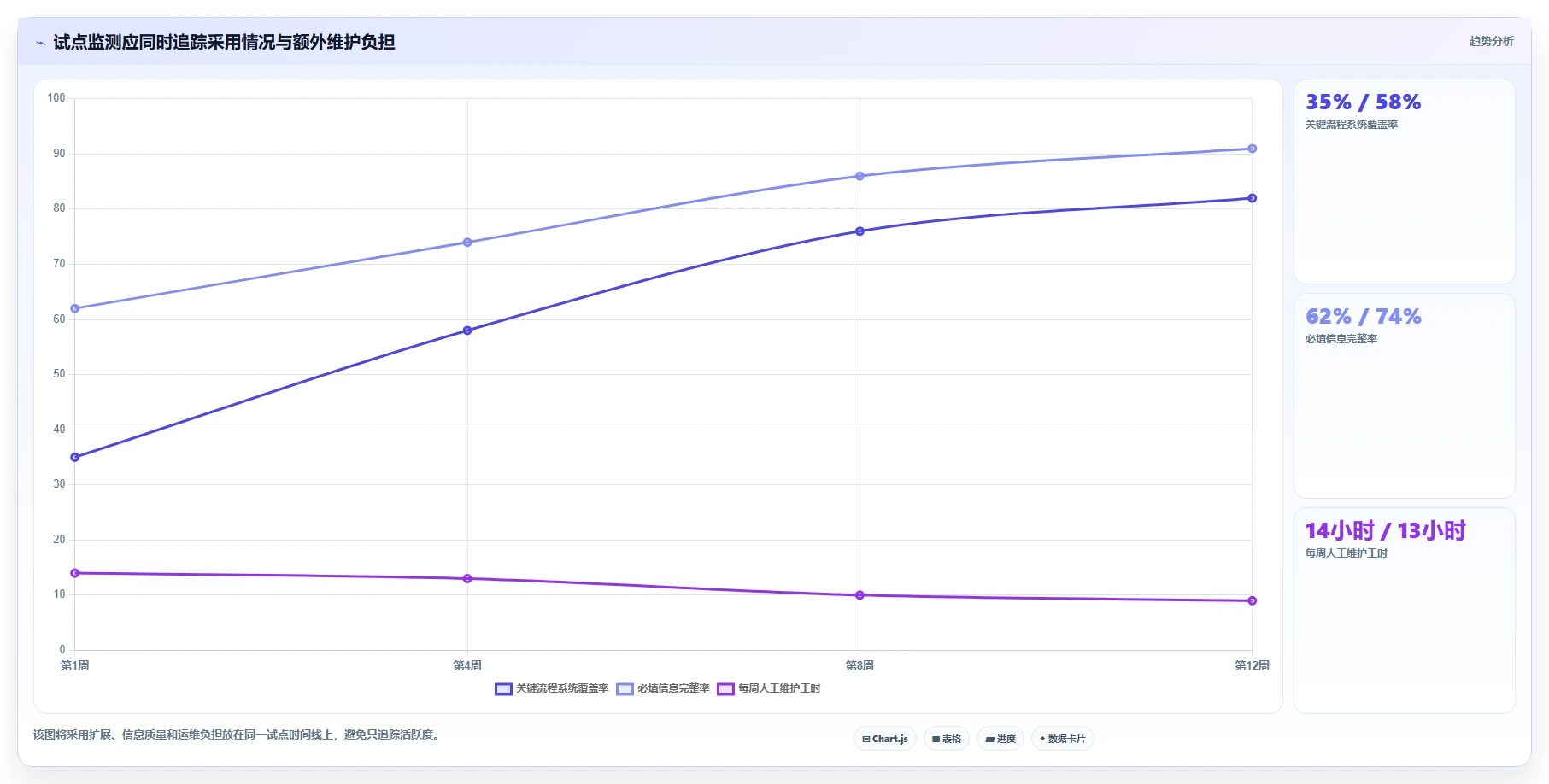
Task: Select the 第4周 maintenance hours point at 13
Action: [467, 579]
